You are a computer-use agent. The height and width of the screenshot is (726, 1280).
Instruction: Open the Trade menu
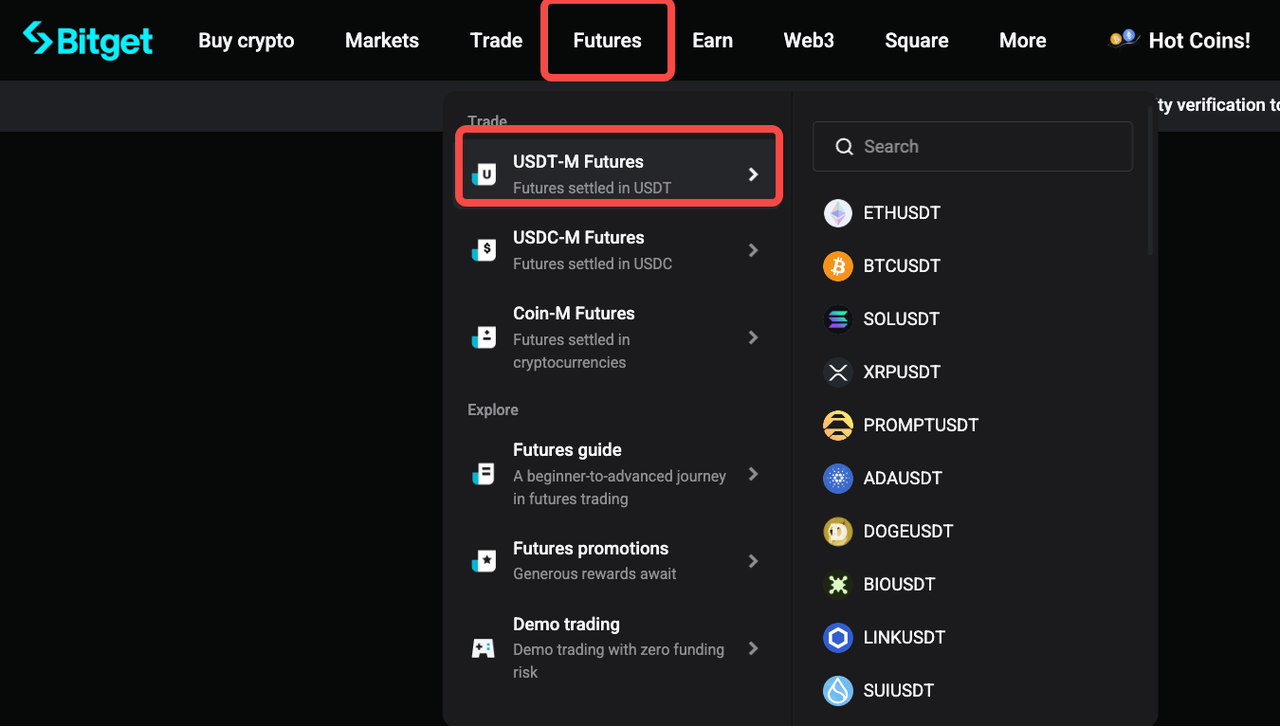coord(496,40)
